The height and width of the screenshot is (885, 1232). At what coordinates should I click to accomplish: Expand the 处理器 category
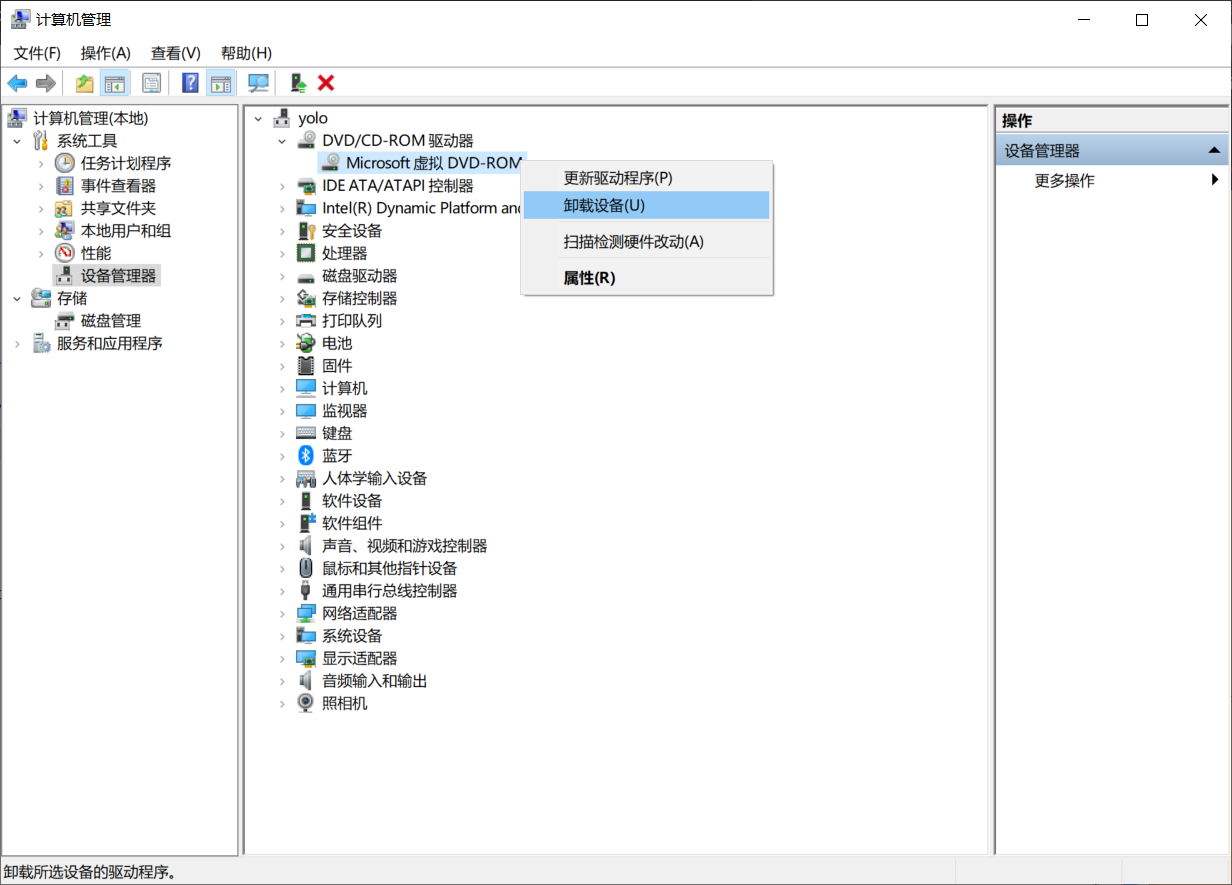[x=282, y=253]
